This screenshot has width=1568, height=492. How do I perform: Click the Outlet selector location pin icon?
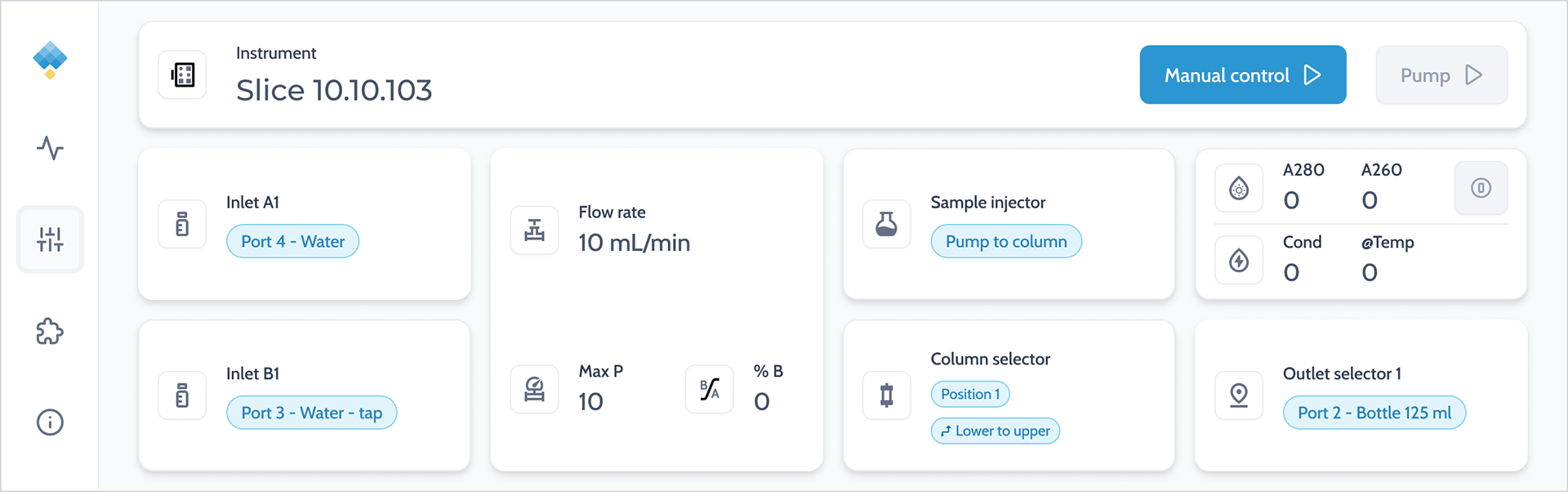[x=1239, y=396]
